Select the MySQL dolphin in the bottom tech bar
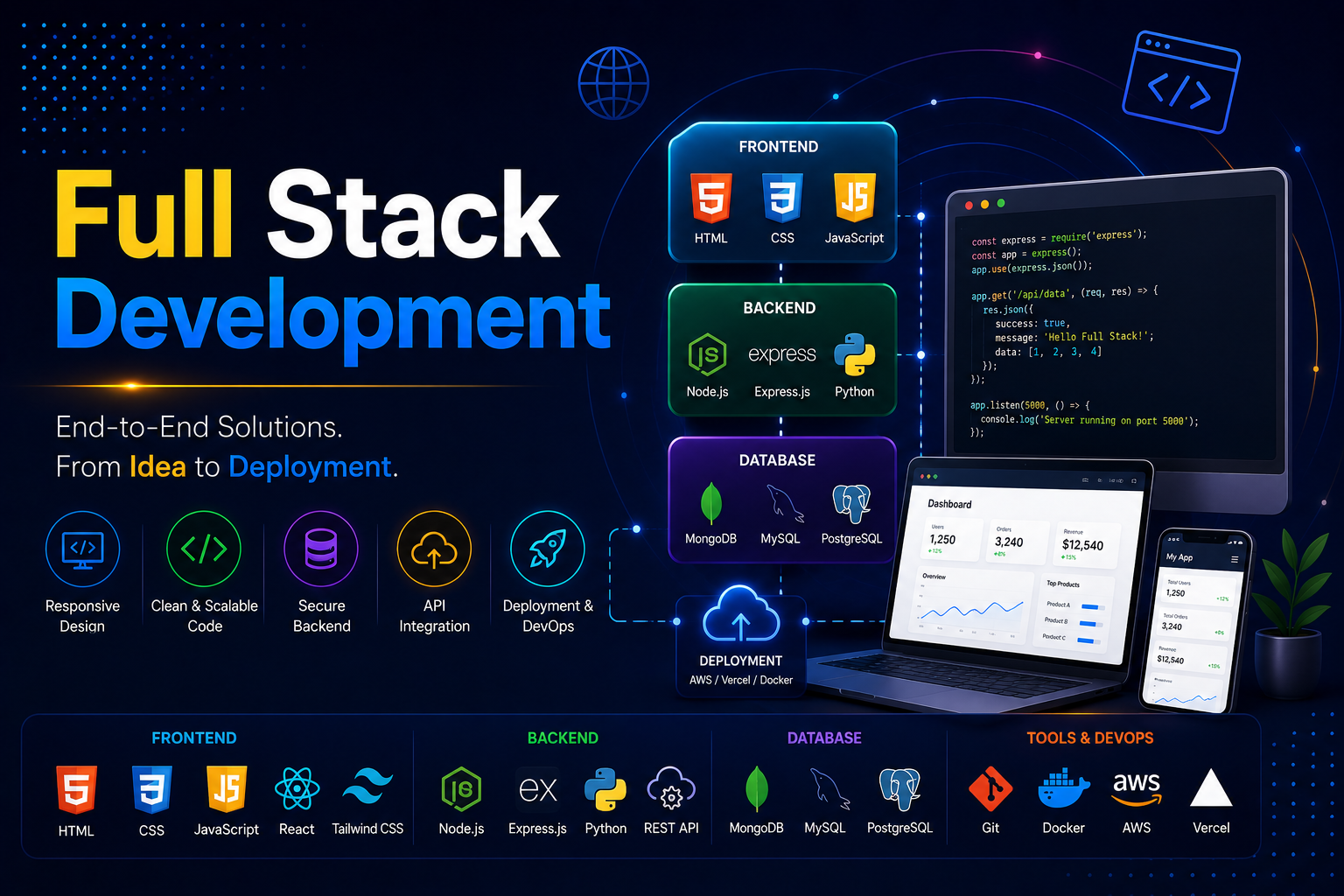Screen dimensions: 1344x896 829,789
